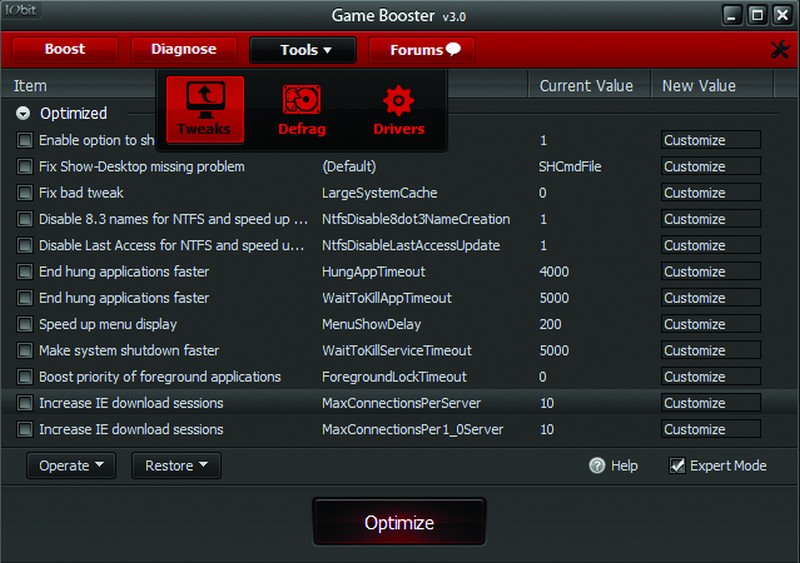Select 'Fix bad tweak' row text
The height and width of the screenshot is (563, 800).
[81, 192]
